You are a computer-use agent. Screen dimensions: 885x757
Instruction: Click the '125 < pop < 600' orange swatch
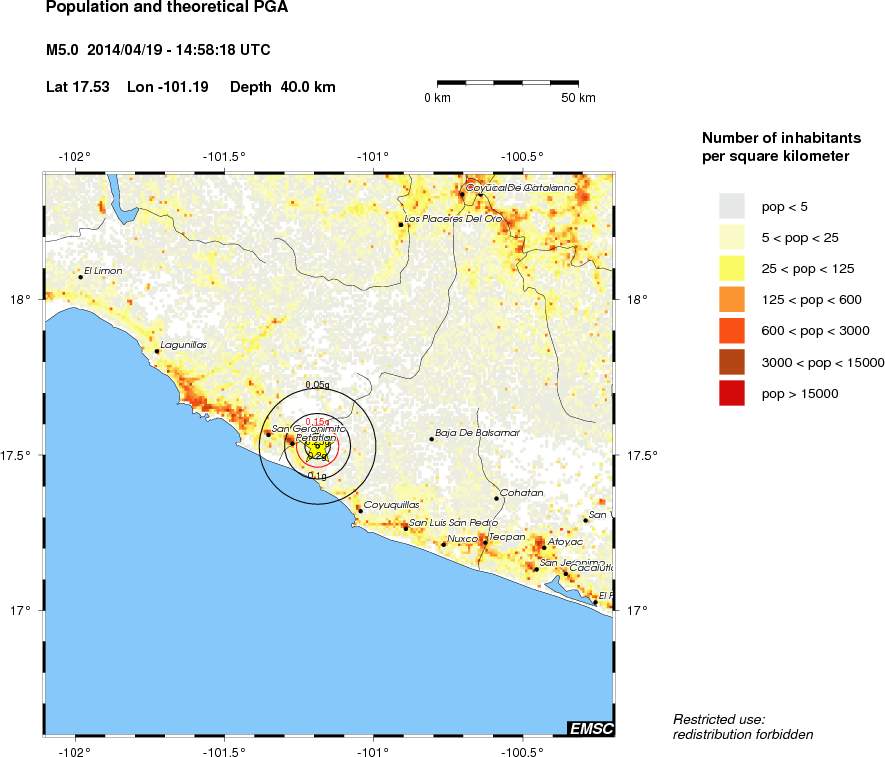pos(733,300)
